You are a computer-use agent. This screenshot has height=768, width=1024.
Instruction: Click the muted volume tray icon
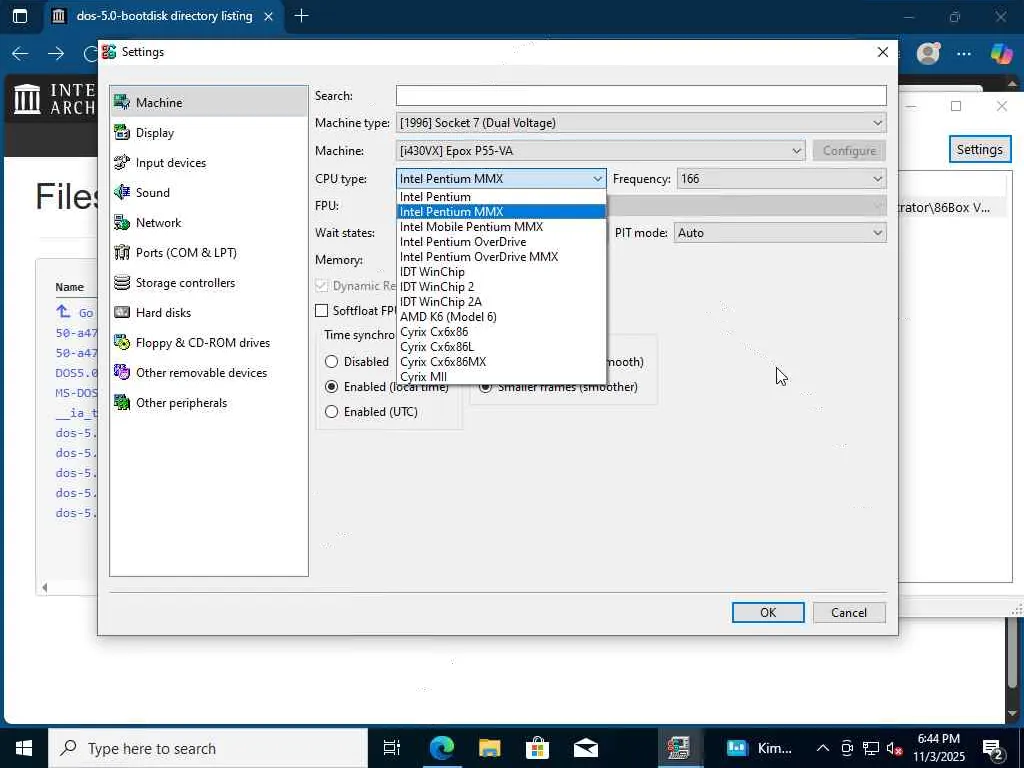coord(894,748)
